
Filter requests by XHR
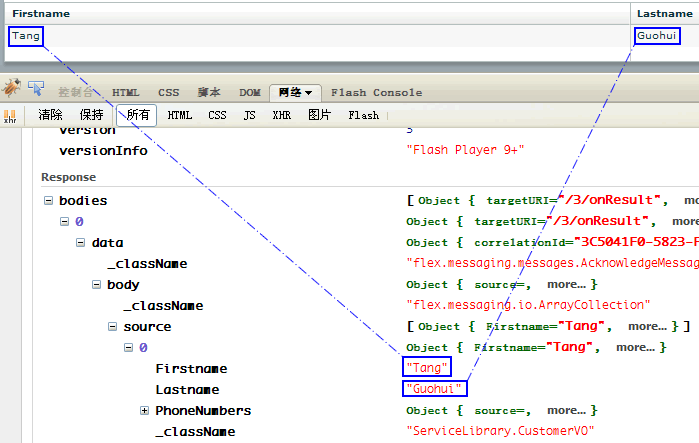pyautogui.click(x=282, y=116)
